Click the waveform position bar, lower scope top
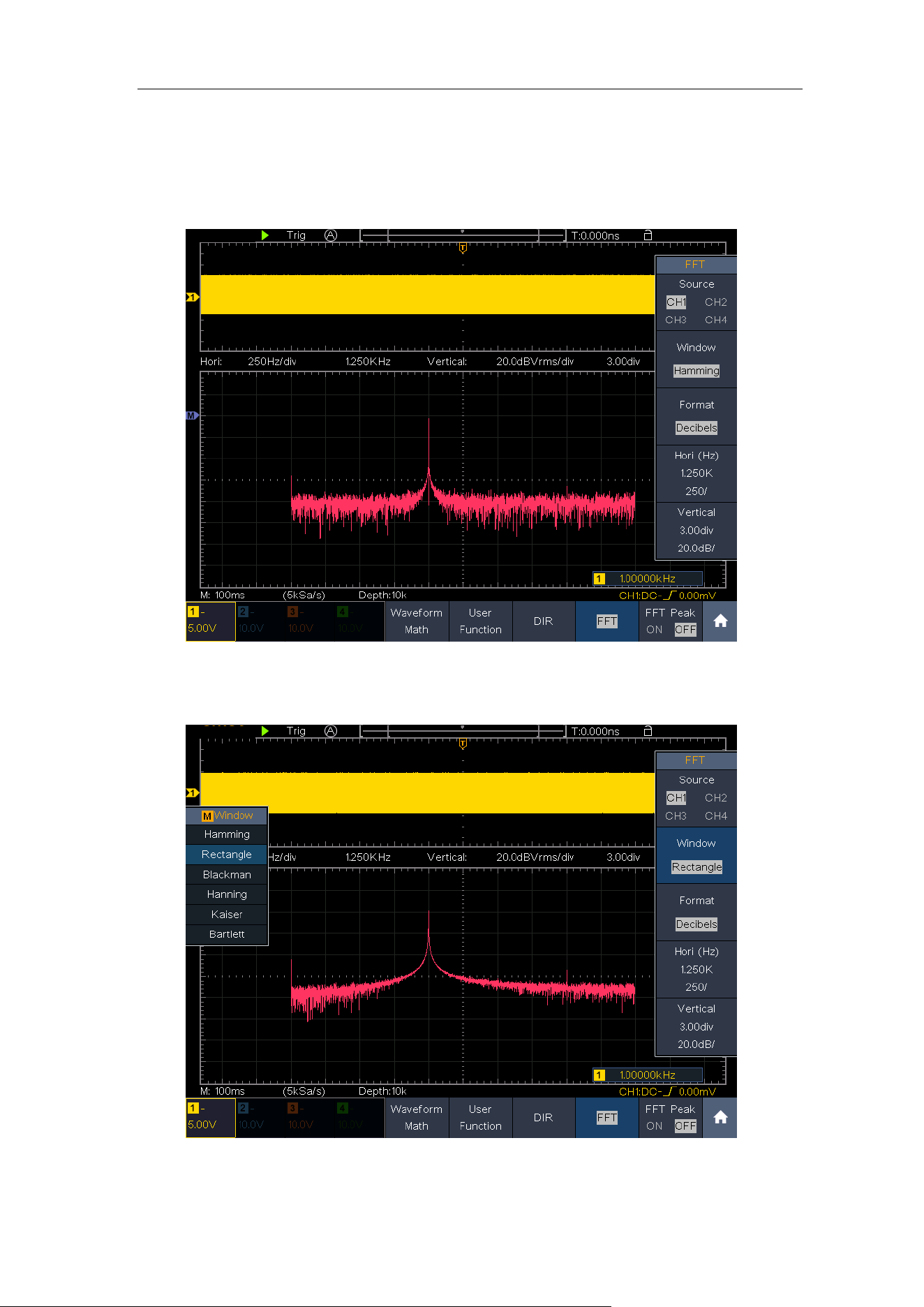 (463, 731)
